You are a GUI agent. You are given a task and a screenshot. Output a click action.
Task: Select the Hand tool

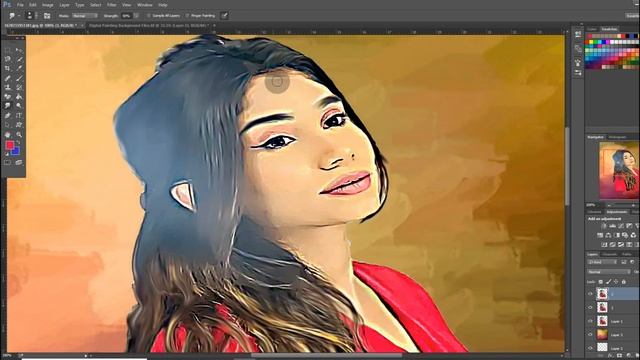coord(8,134)
